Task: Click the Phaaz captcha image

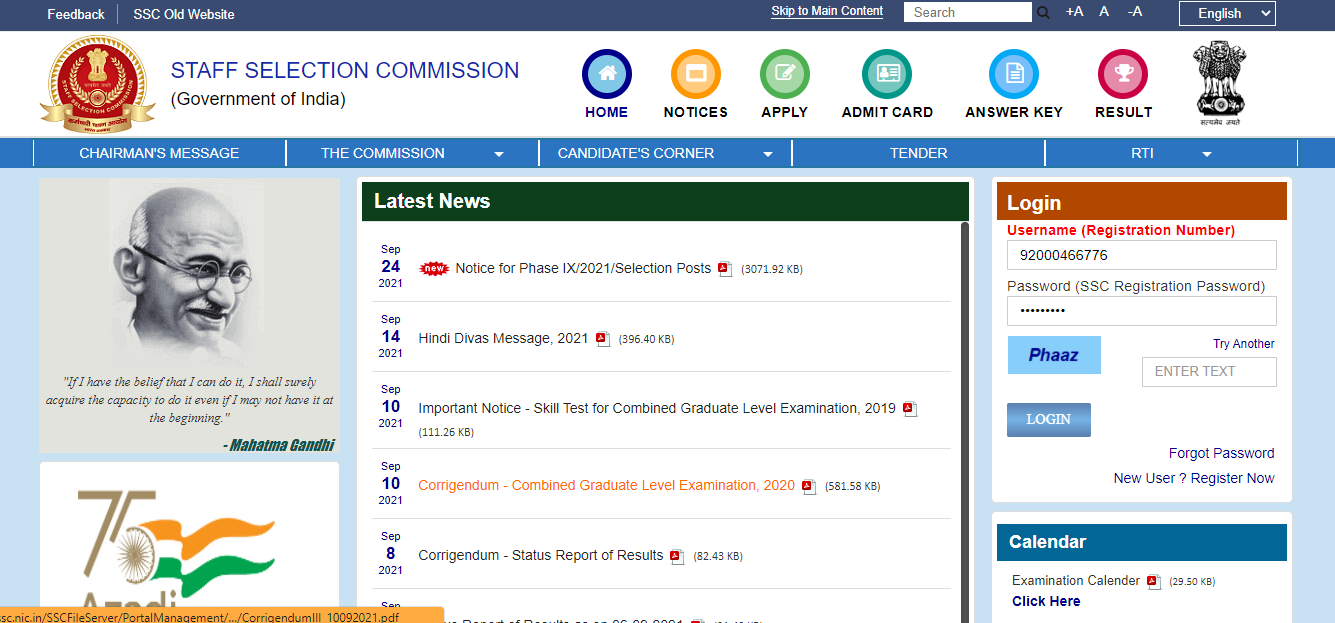Action: (1054, 355)
